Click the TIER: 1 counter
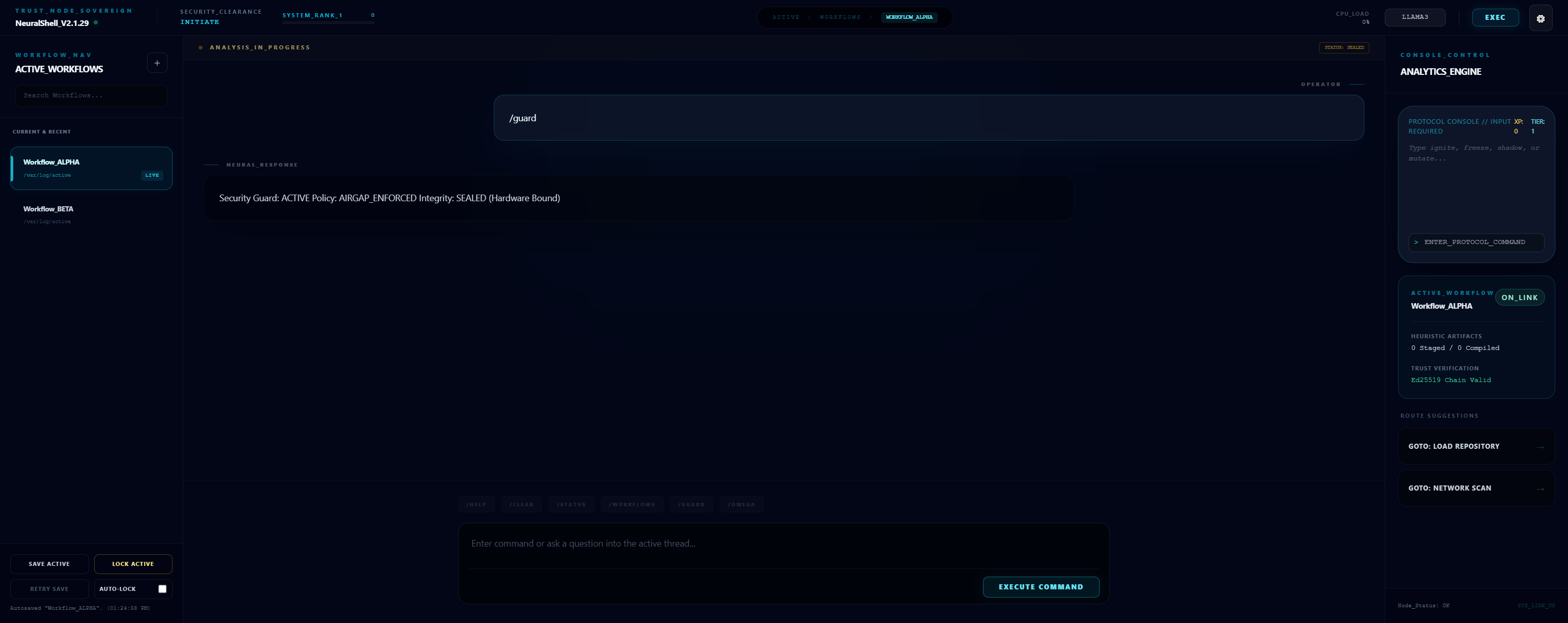The image size is (1568, 623). click(x=1537, y=126)
